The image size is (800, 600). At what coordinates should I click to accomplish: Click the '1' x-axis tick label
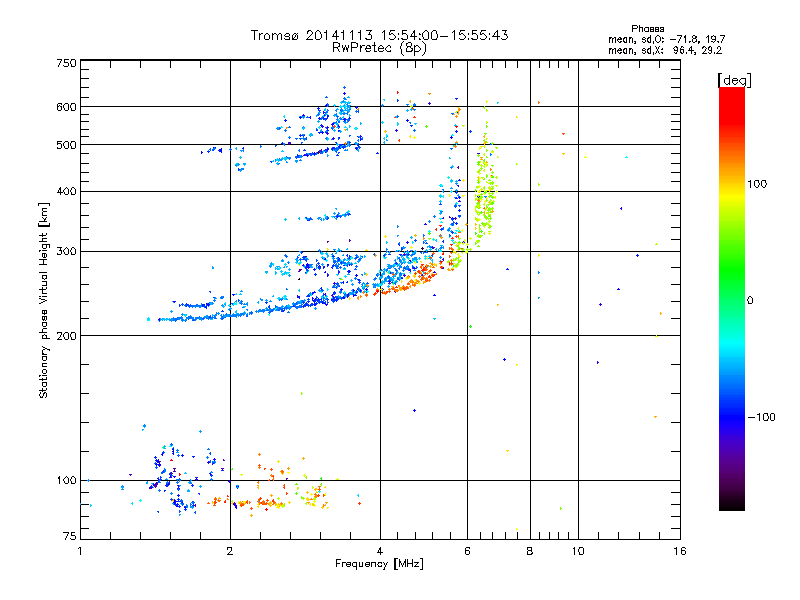click(80, 551)
